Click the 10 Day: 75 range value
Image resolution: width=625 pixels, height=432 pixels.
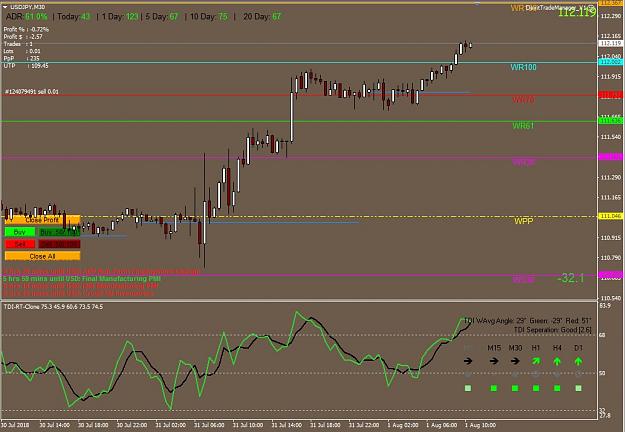coord(209,17)
